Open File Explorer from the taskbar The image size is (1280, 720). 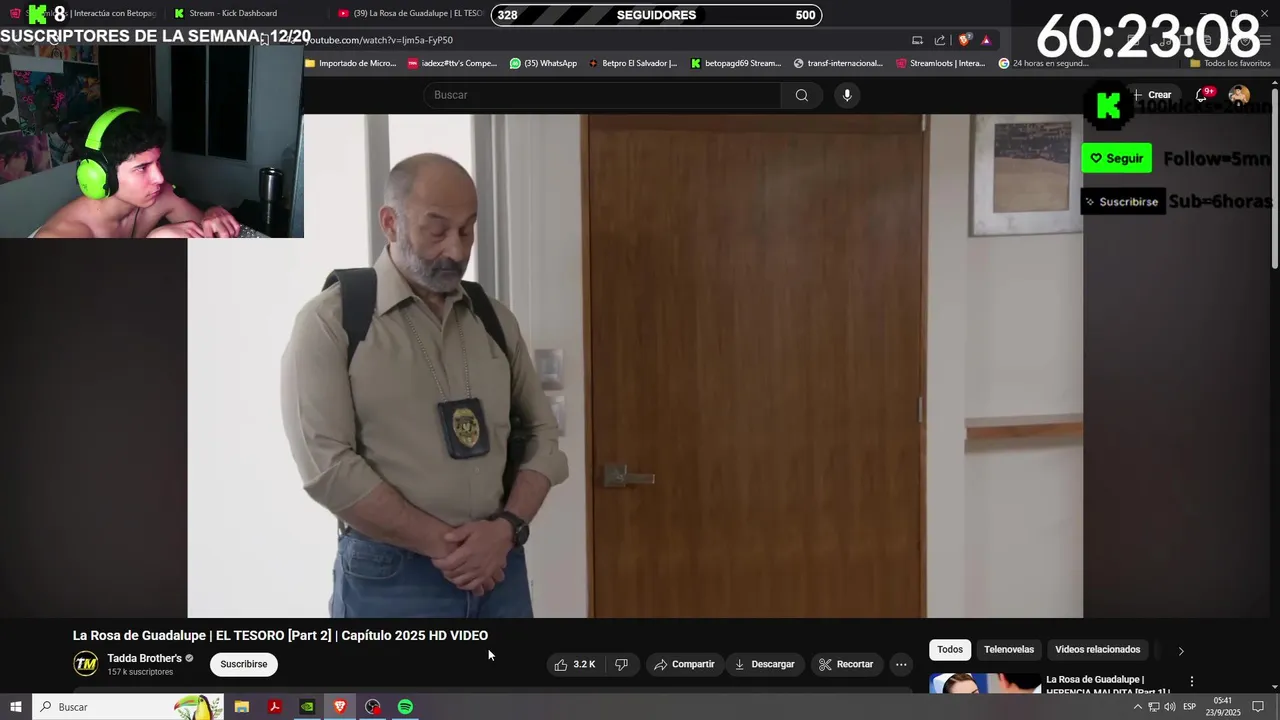(242, 707)
